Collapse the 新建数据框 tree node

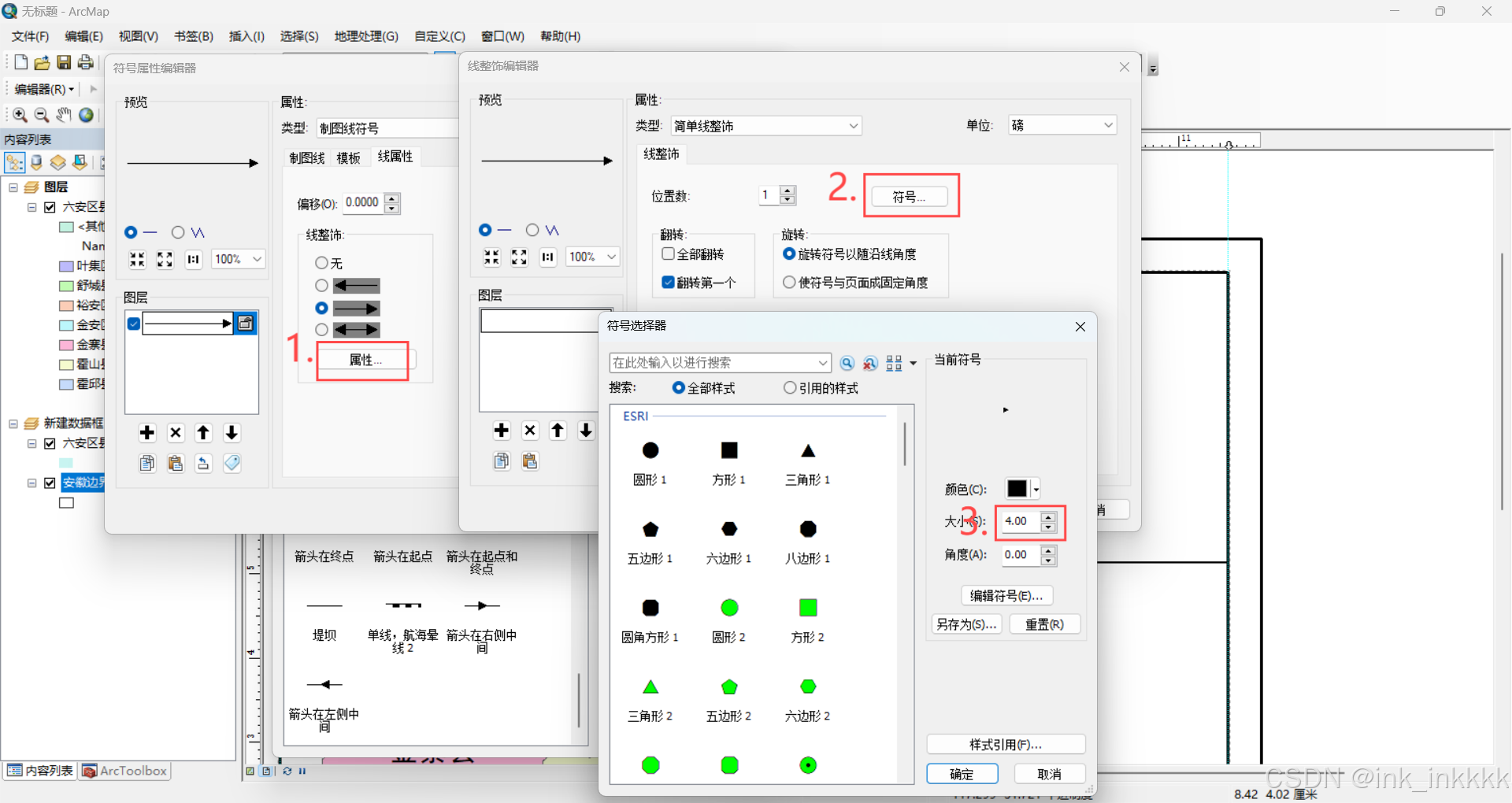13,424
